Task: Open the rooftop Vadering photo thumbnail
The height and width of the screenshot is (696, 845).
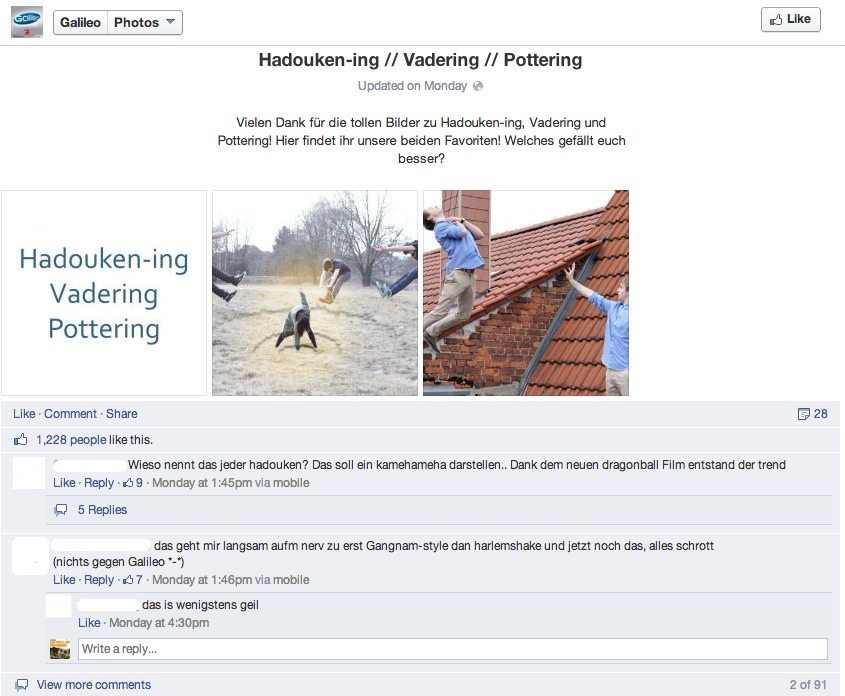Action: (x=526, y=293)
